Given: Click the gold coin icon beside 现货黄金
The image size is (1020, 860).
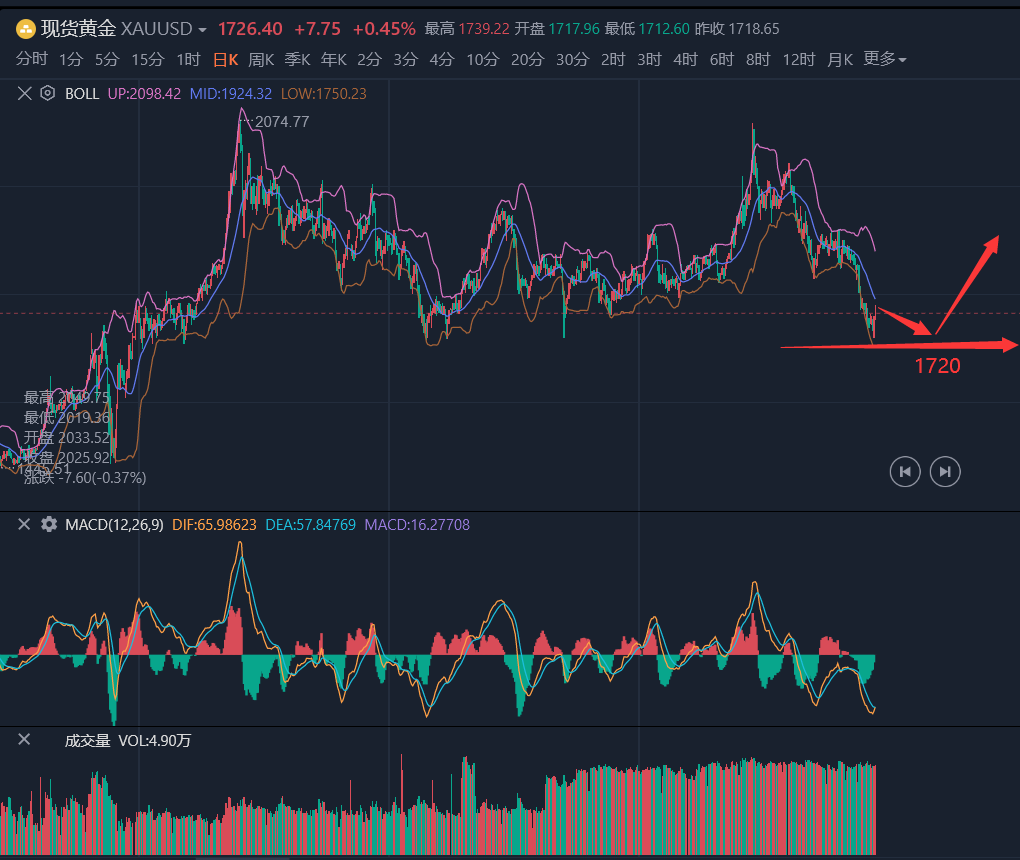Looking at the screenshot, I should coord(25,29).
